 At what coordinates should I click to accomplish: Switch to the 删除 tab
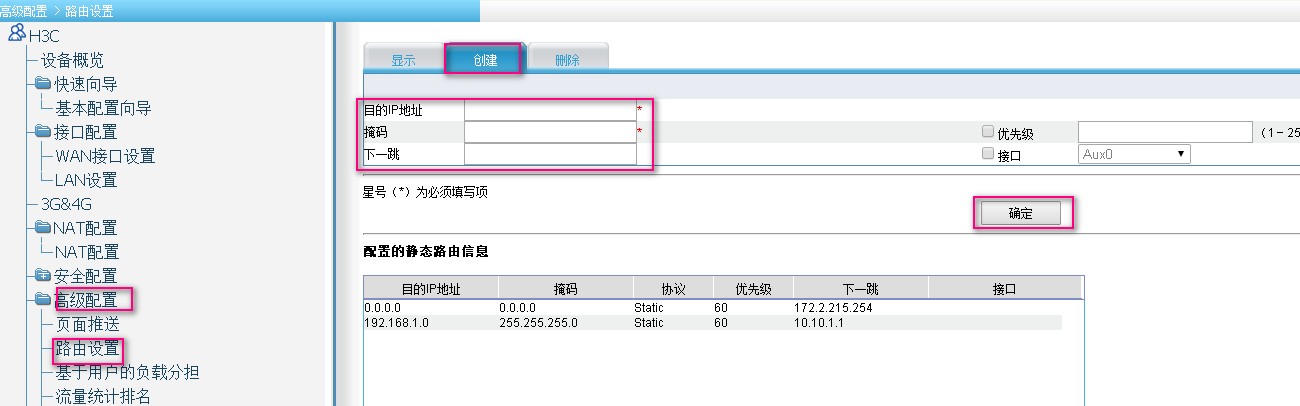[567, 59]
